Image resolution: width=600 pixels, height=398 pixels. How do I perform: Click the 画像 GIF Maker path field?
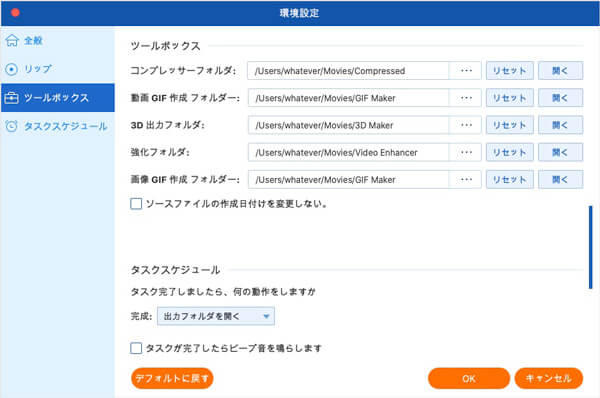pos(348,179)
